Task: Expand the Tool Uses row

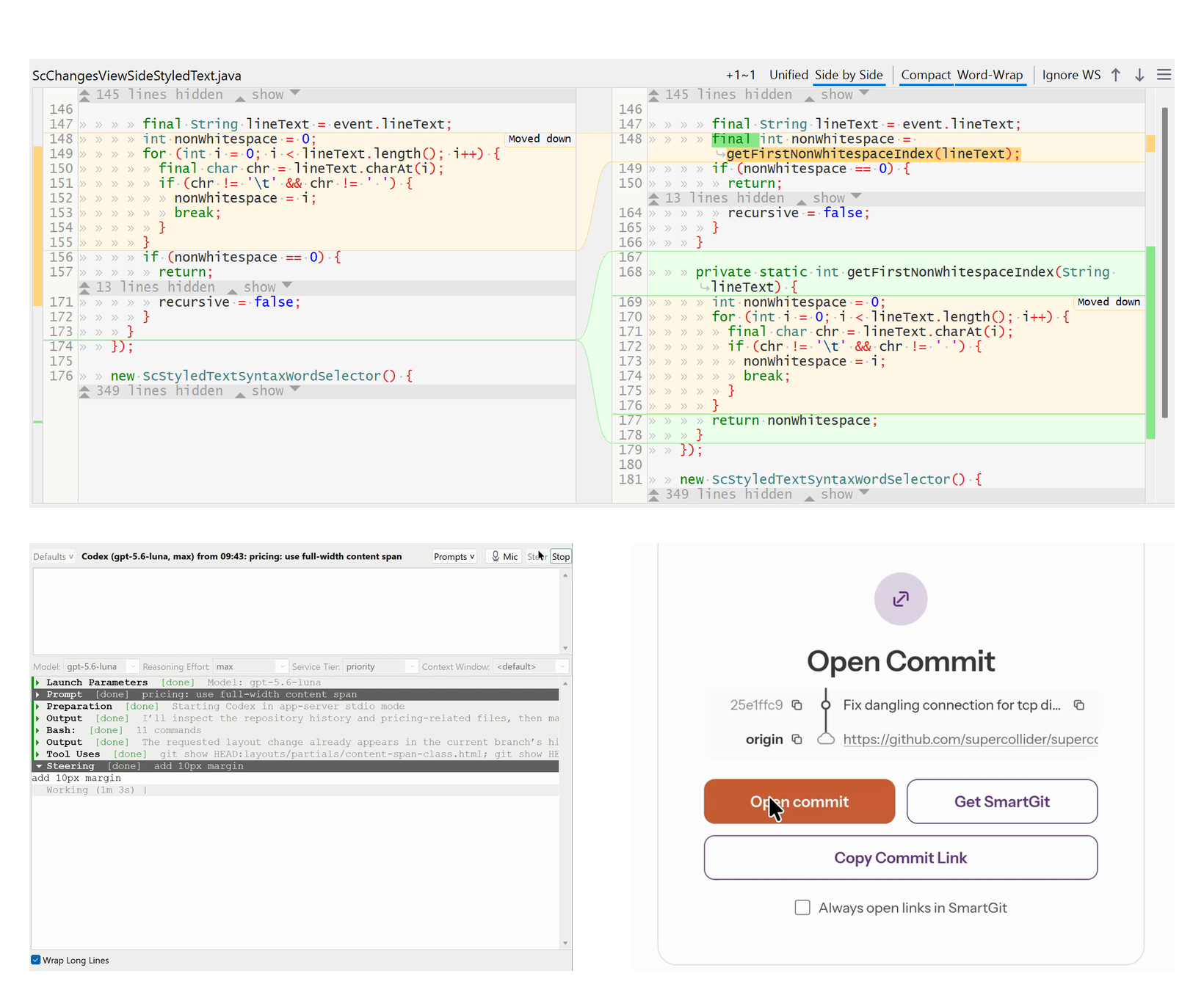Action: [x=37, y=754]
